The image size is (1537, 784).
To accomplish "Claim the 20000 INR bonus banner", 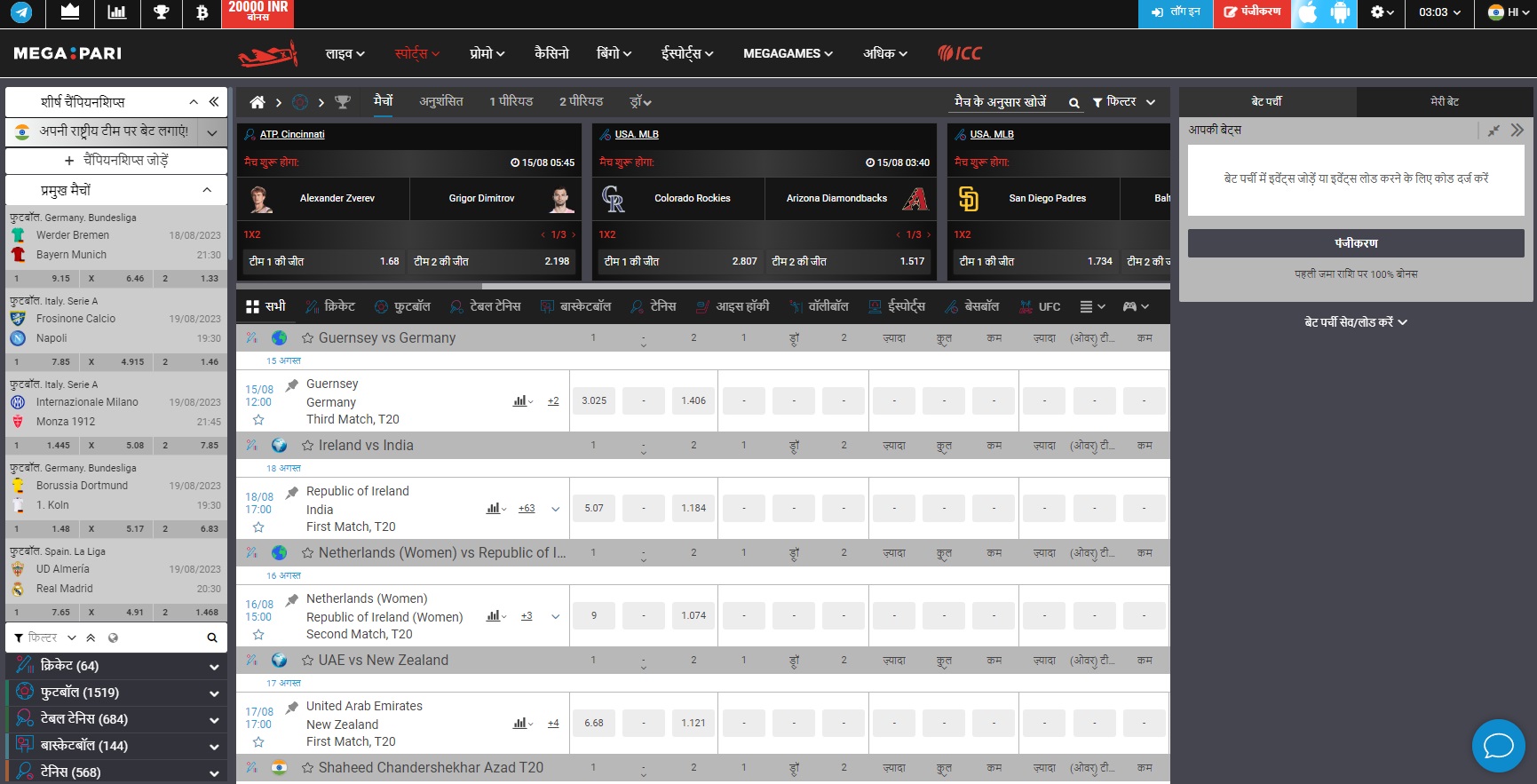I will [257, 13].
